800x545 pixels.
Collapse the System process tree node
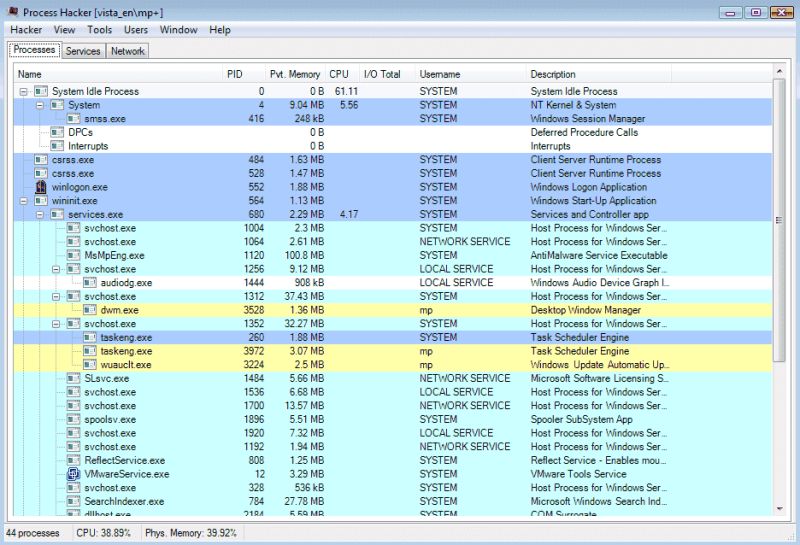click(x=40, y=106)
